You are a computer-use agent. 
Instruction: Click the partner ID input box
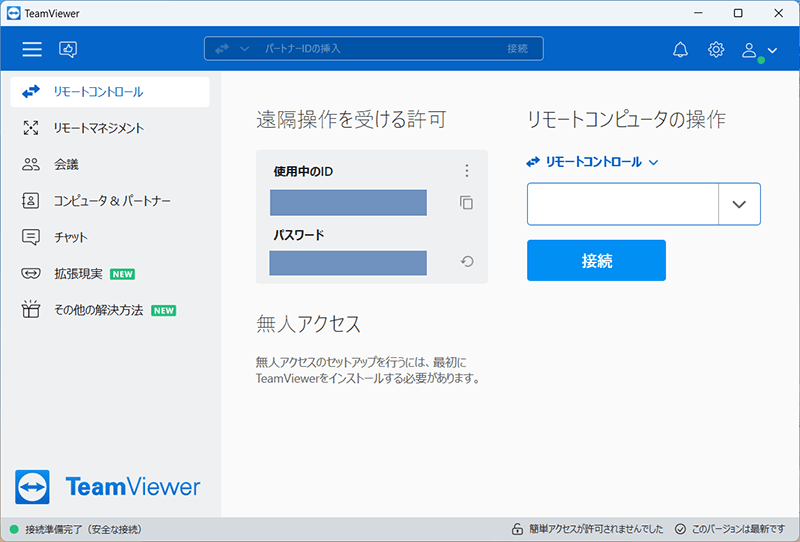click(x=622, y=204)
